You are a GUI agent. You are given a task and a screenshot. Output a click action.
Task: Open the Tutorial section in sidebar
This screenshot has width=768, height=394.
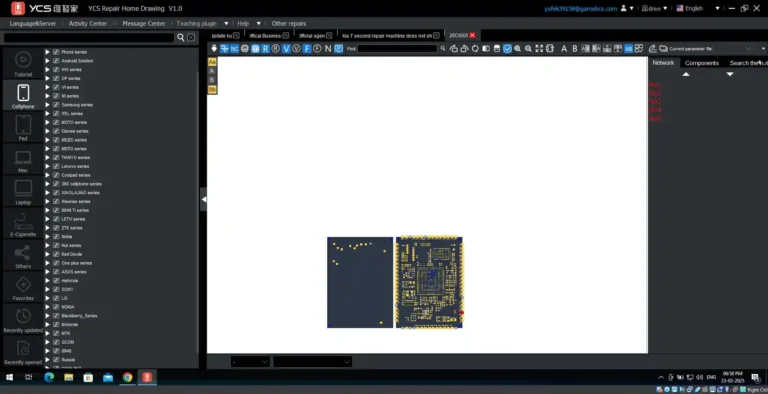23,64
